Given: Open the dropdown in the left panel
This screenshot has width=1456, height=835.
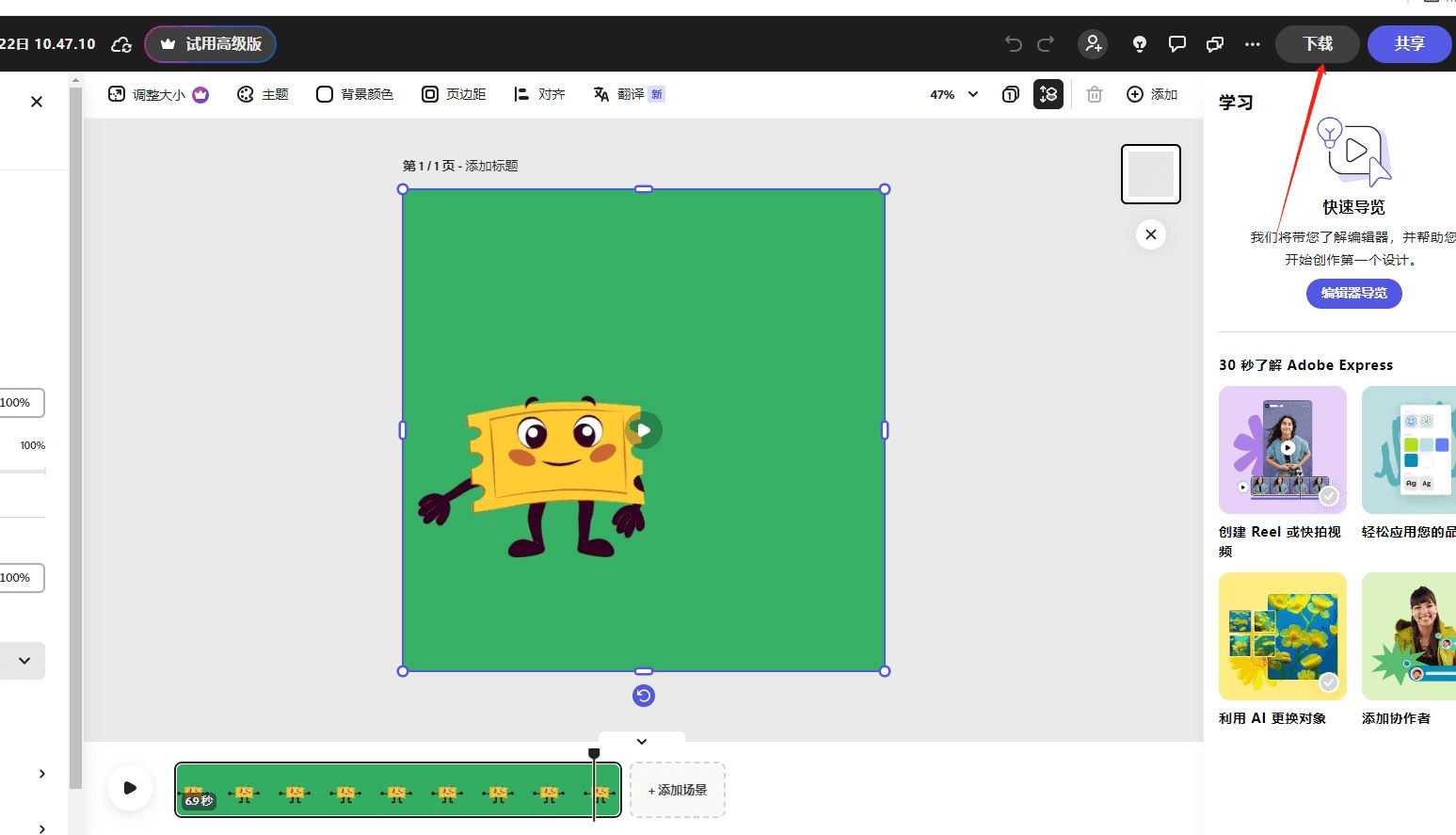Looking at the screenshot, I should coord(23,661).
